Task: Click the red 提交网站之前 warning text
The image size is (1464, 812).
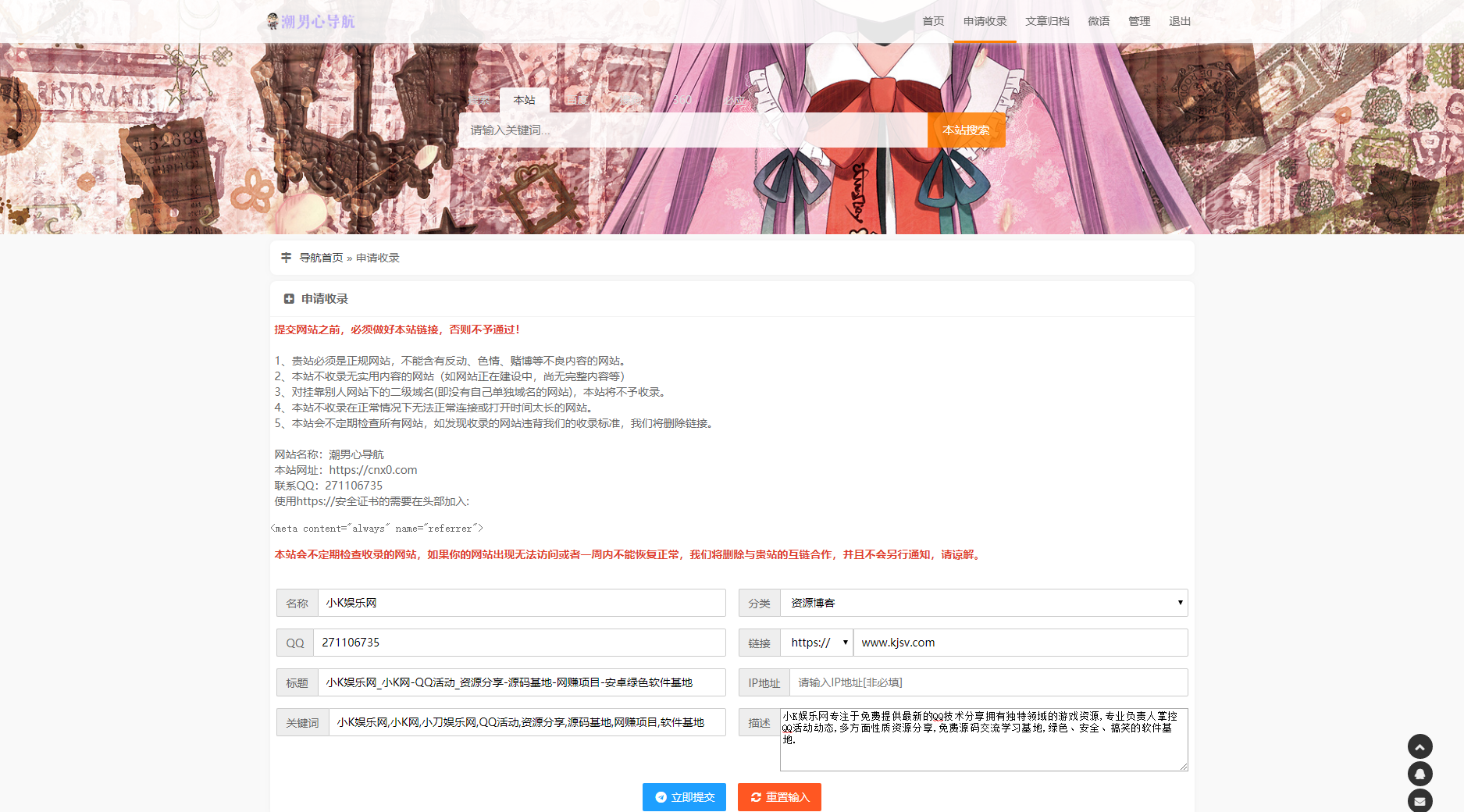Action: 397,329
